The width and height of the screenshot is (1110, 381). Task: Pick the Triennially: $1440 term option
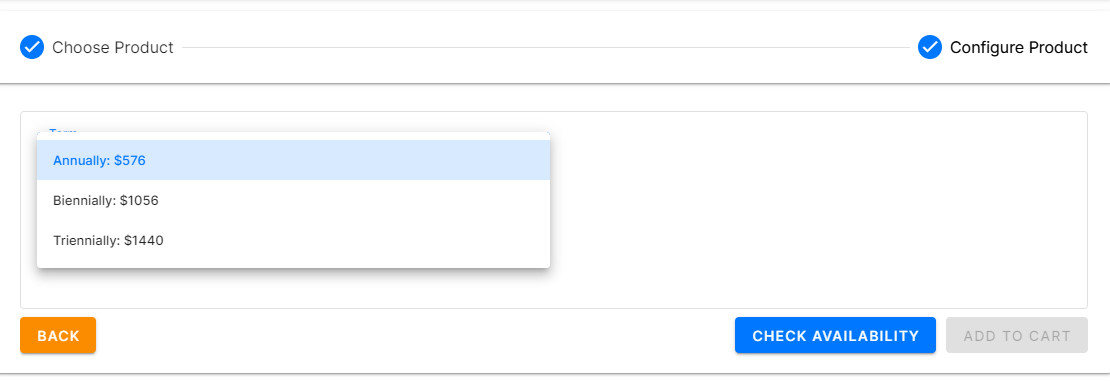(x=293, y=241)
